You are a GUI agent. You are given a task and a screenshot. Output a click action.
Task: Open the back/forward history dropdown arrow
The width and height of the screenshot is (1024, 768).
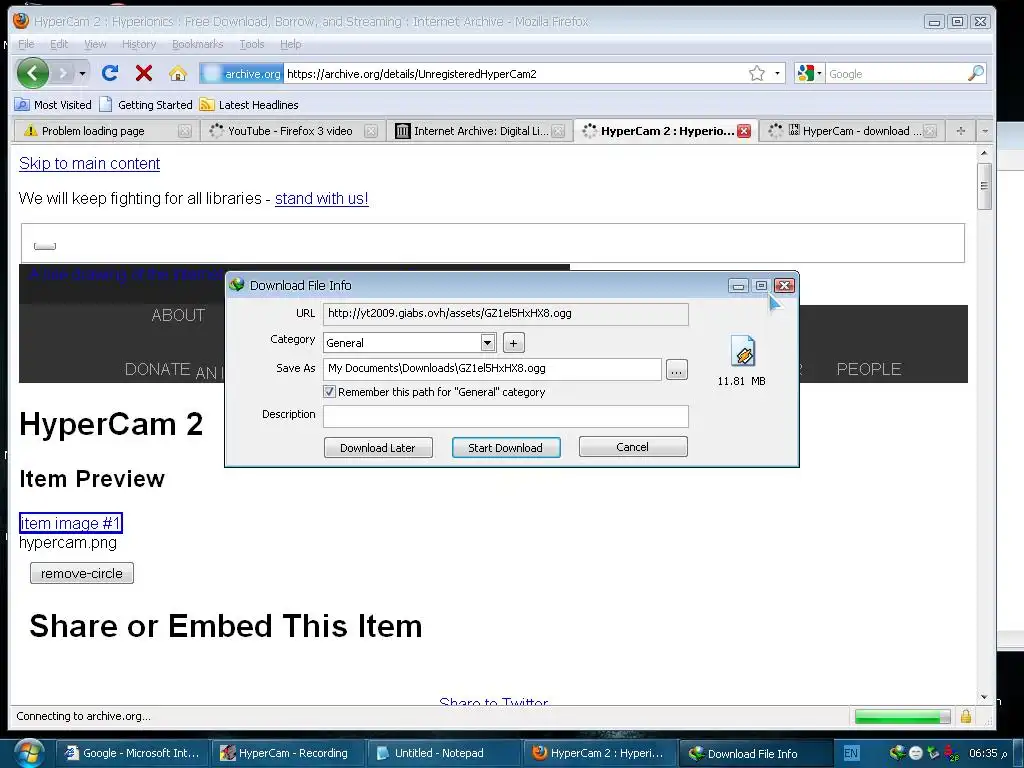[82, 73]
